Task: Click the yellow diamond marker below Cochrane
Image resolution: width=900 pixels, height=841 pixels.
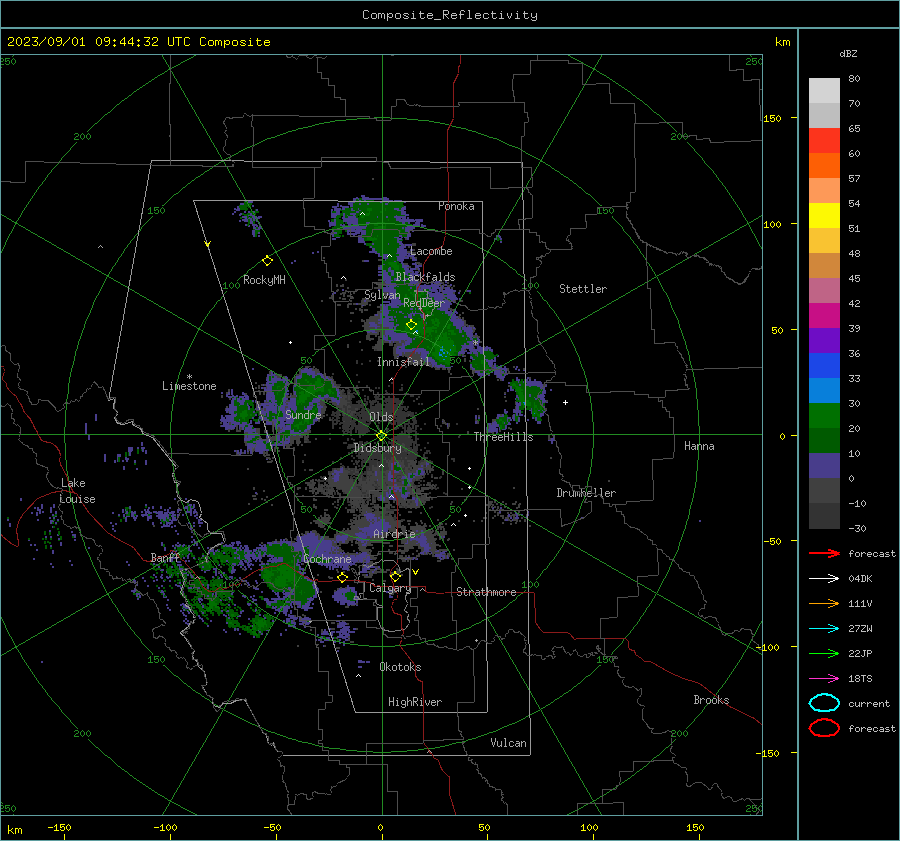Action: 343,577
